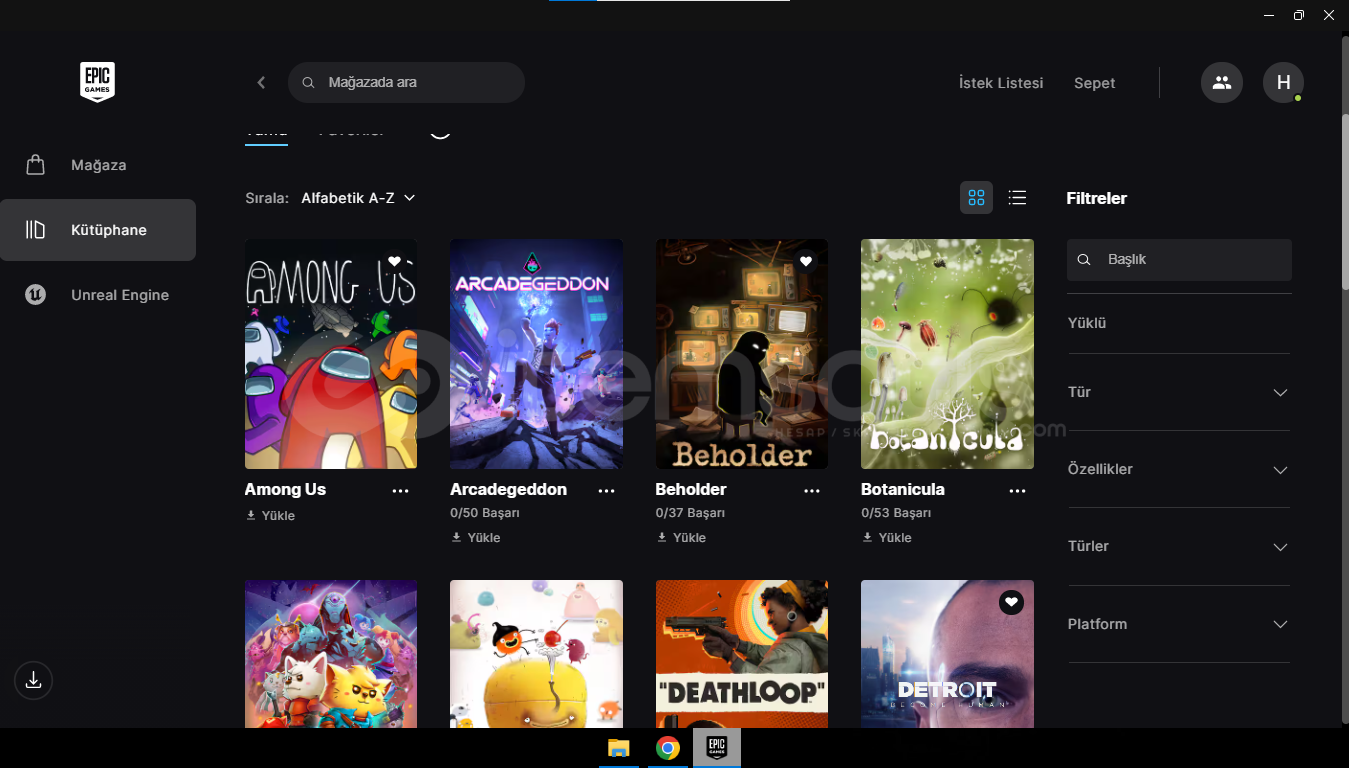Click the Among Us title text

285,490
